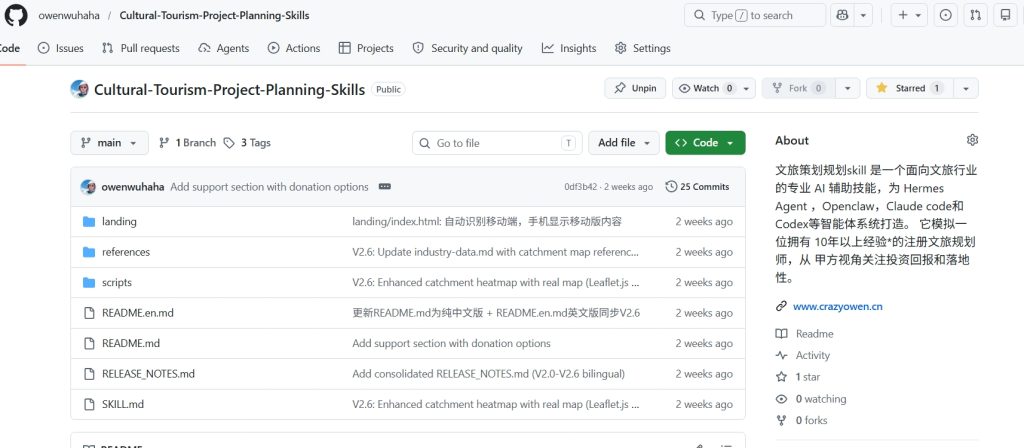View the 25 Commits history
This screenshot has width=1024, height=448.
(x=697, y=187)
